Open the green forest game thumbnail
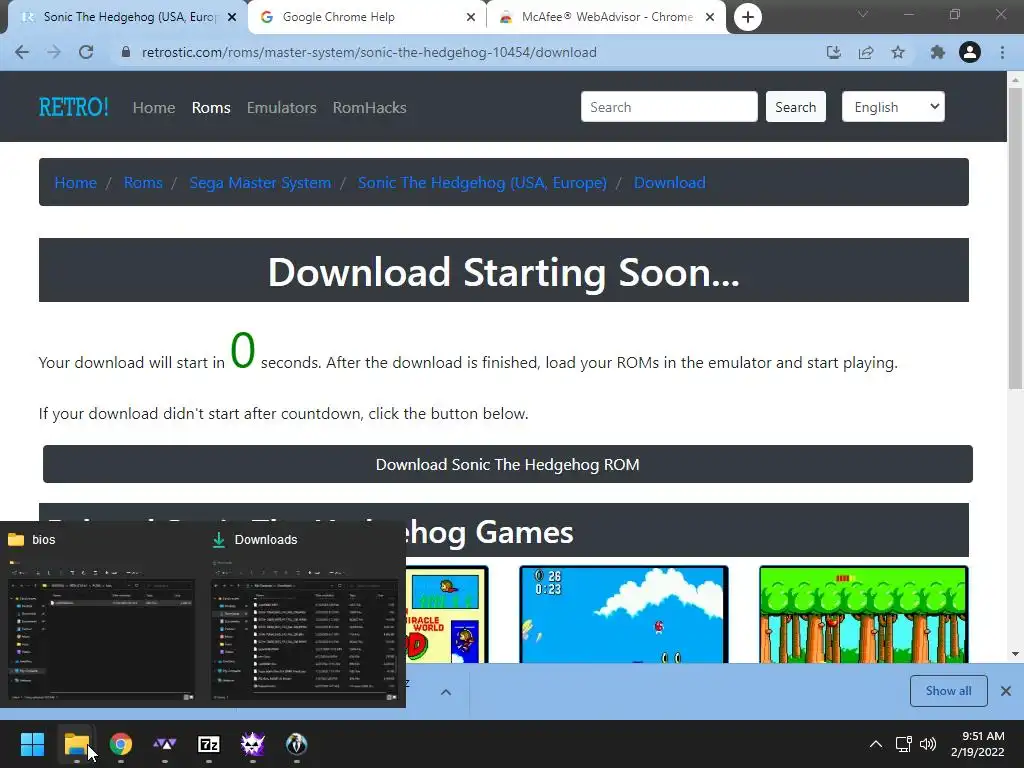The width and height of the screenshot is (1024, 768). pyautogui.click(x=863, y=615)
